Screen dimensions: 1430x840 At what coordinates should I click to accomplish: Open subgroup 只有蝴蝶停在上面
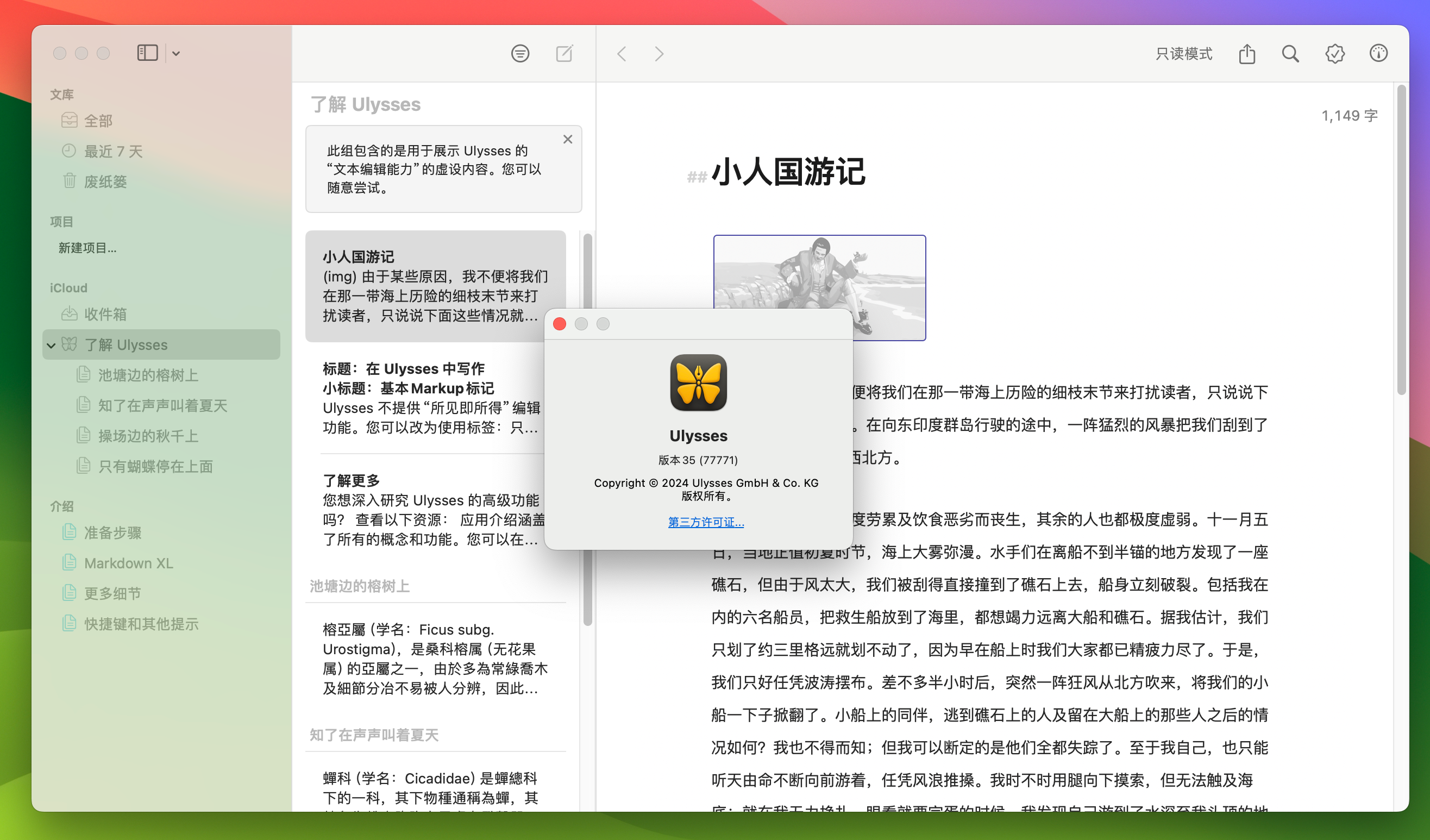pos(161,466)
